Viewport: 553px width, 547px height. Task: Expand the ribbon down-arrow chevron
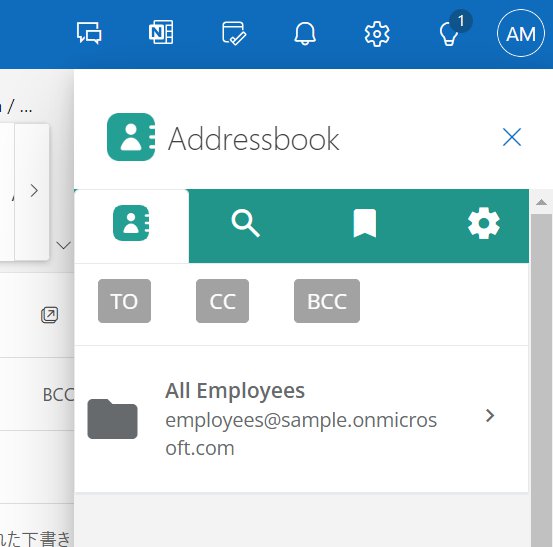point(63,245)
